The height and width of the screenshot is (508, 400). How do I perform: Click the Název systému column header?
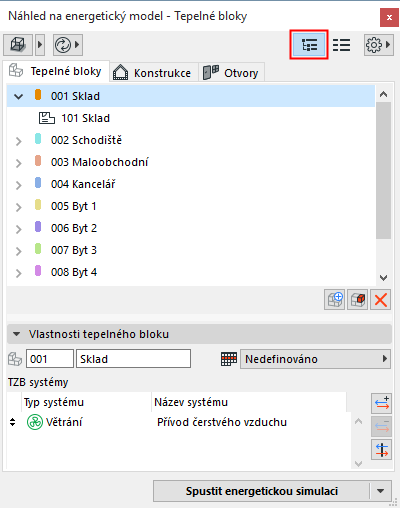point(249,402)
